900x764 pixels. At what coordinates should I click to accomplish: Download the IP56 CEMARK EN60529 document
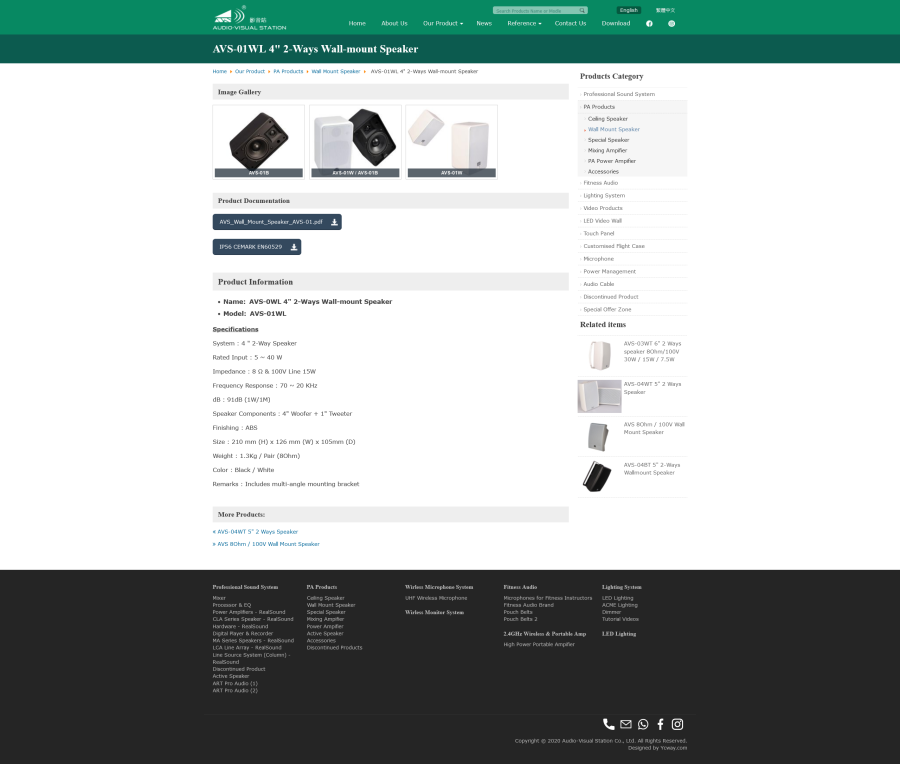click(256, 247)
